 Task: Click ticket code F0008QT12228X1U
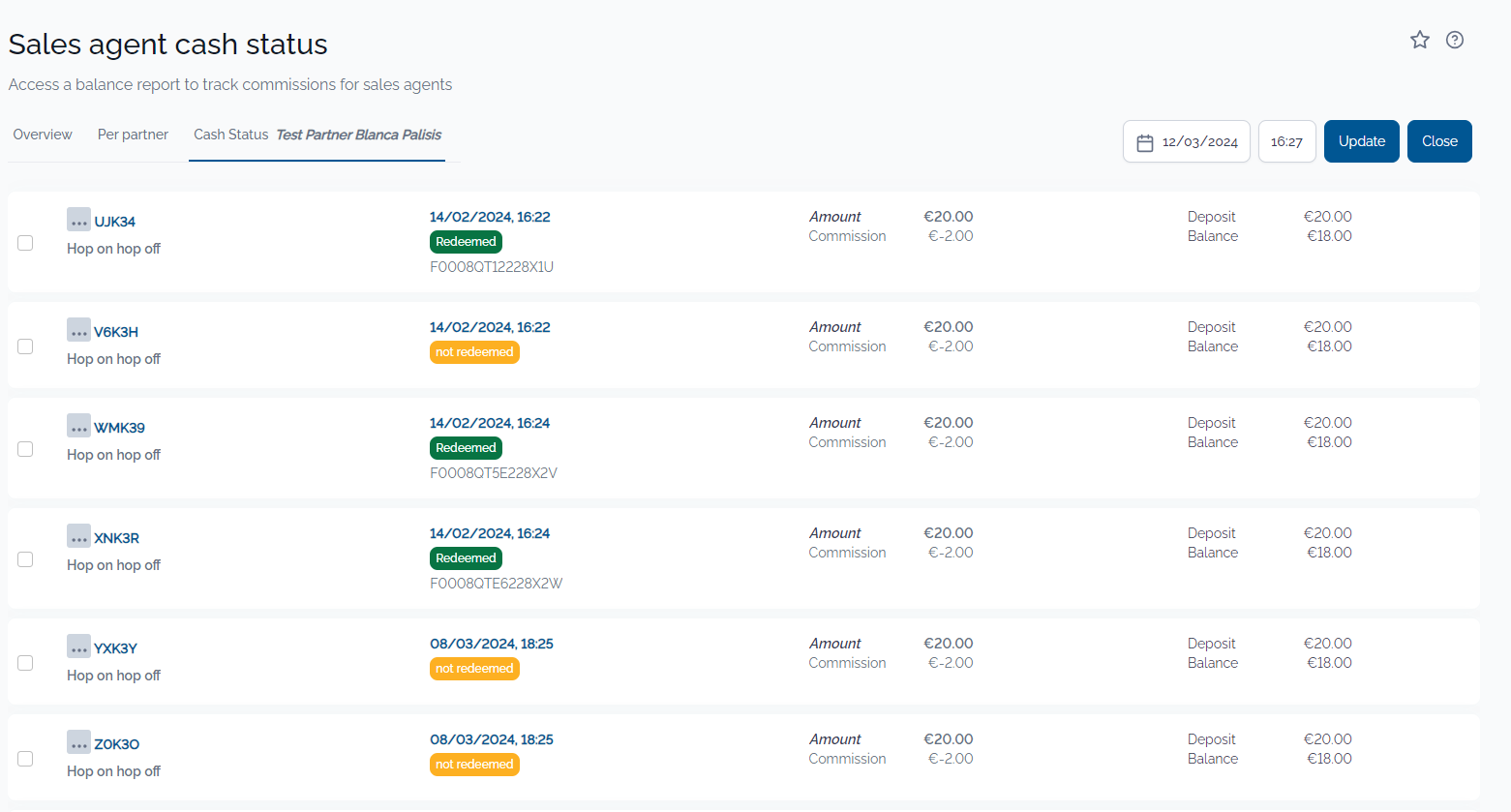492,266
